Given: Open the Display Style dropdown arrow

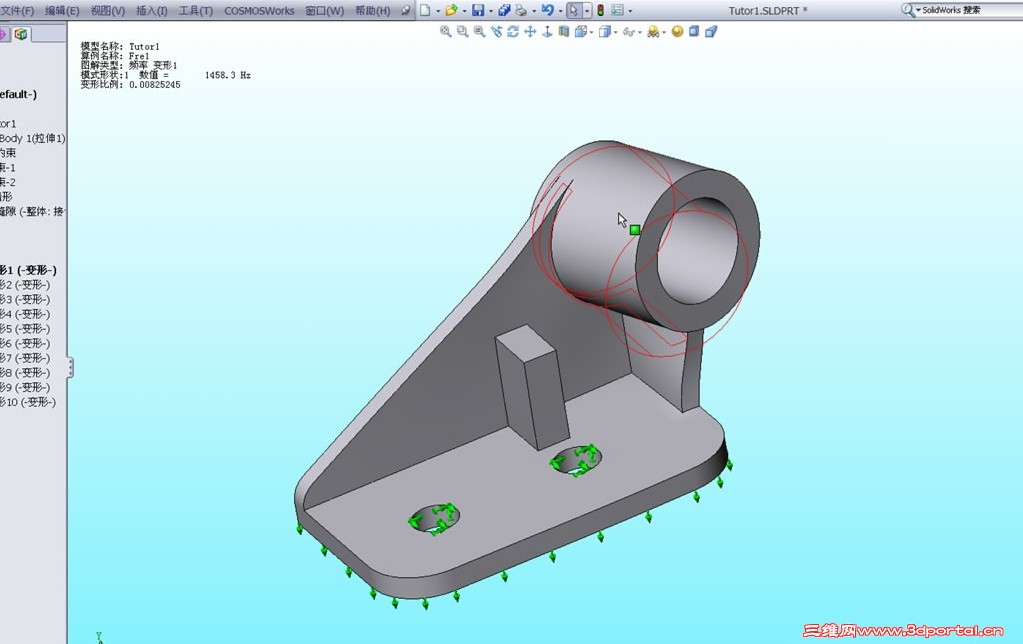Looking at the screenshot, I should point(615,32).
